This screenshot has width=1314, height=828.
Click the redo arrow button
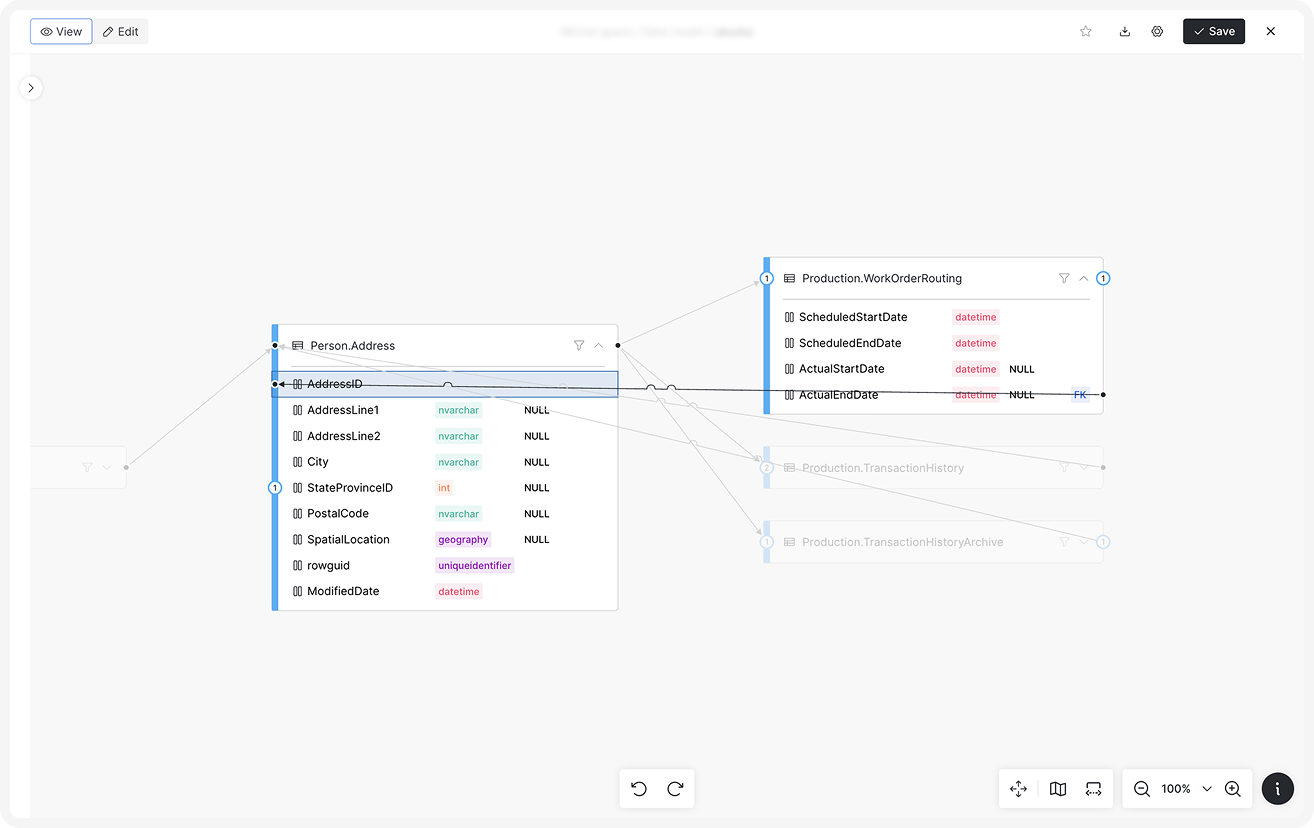click(675, 789)
